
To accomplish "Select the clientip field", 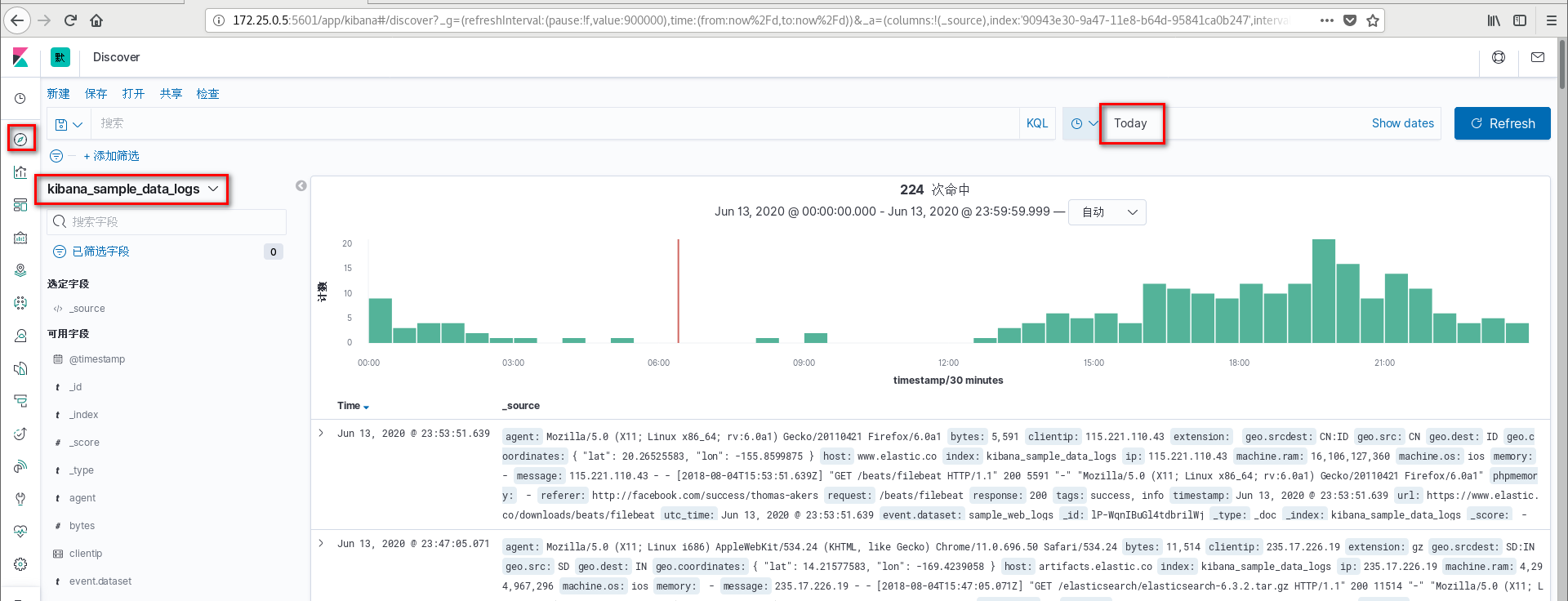I will (x=86, y=554).
